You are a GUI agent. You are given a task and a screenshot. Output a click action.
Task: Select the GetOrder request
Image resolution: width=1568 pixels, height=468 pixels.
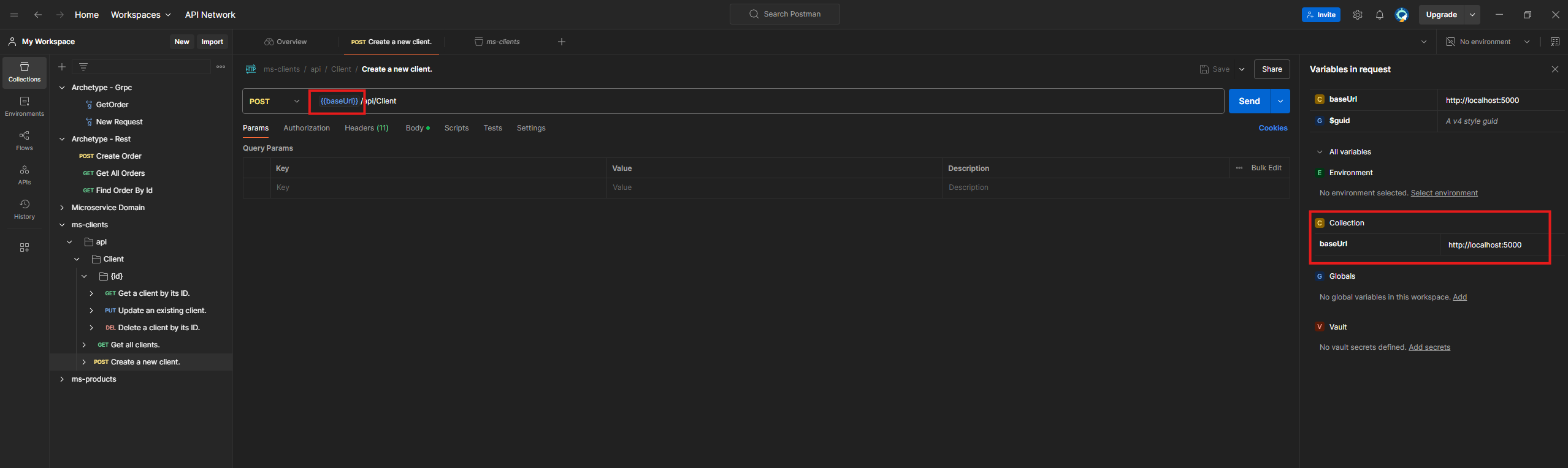(x=112, y=105)
